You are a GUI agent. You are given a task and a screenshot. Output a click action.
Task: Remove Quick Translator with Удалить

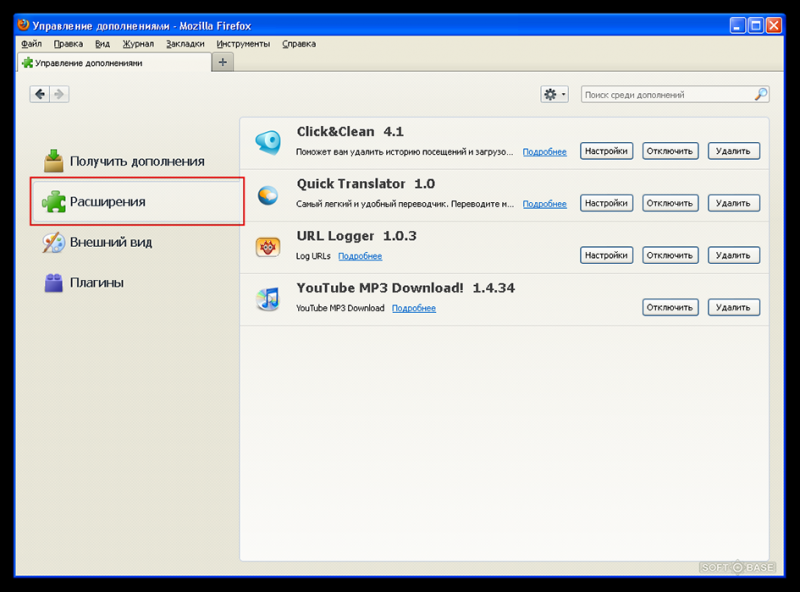click(x=734, y=203)
